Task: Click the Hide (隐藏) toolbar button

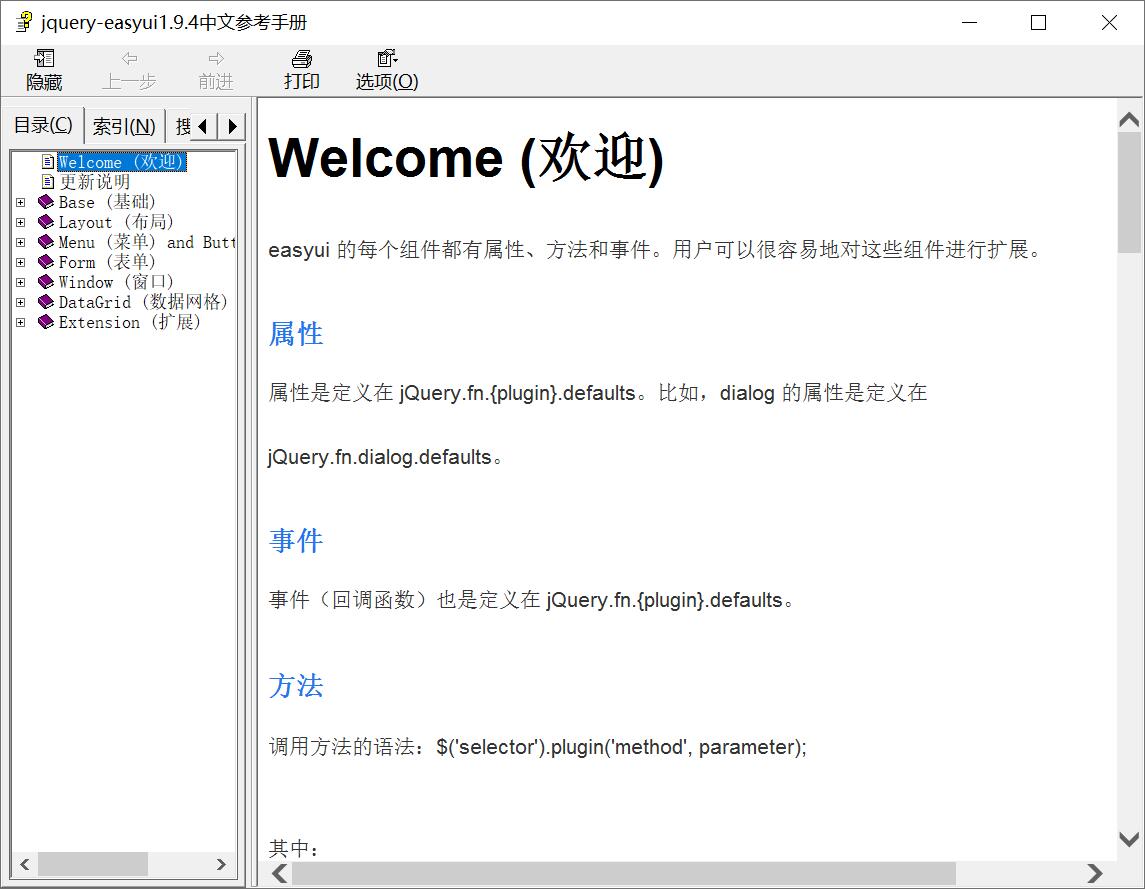Action: (x=44, y=70)
